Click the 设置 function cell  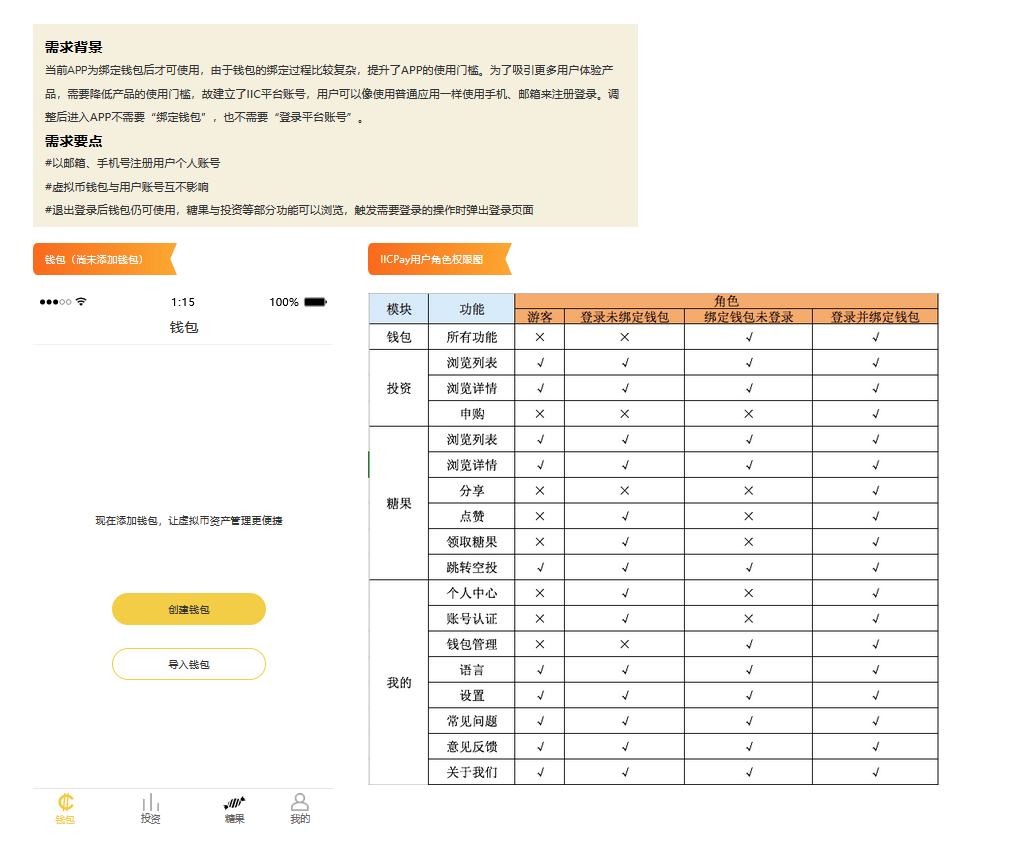(471, 695)
